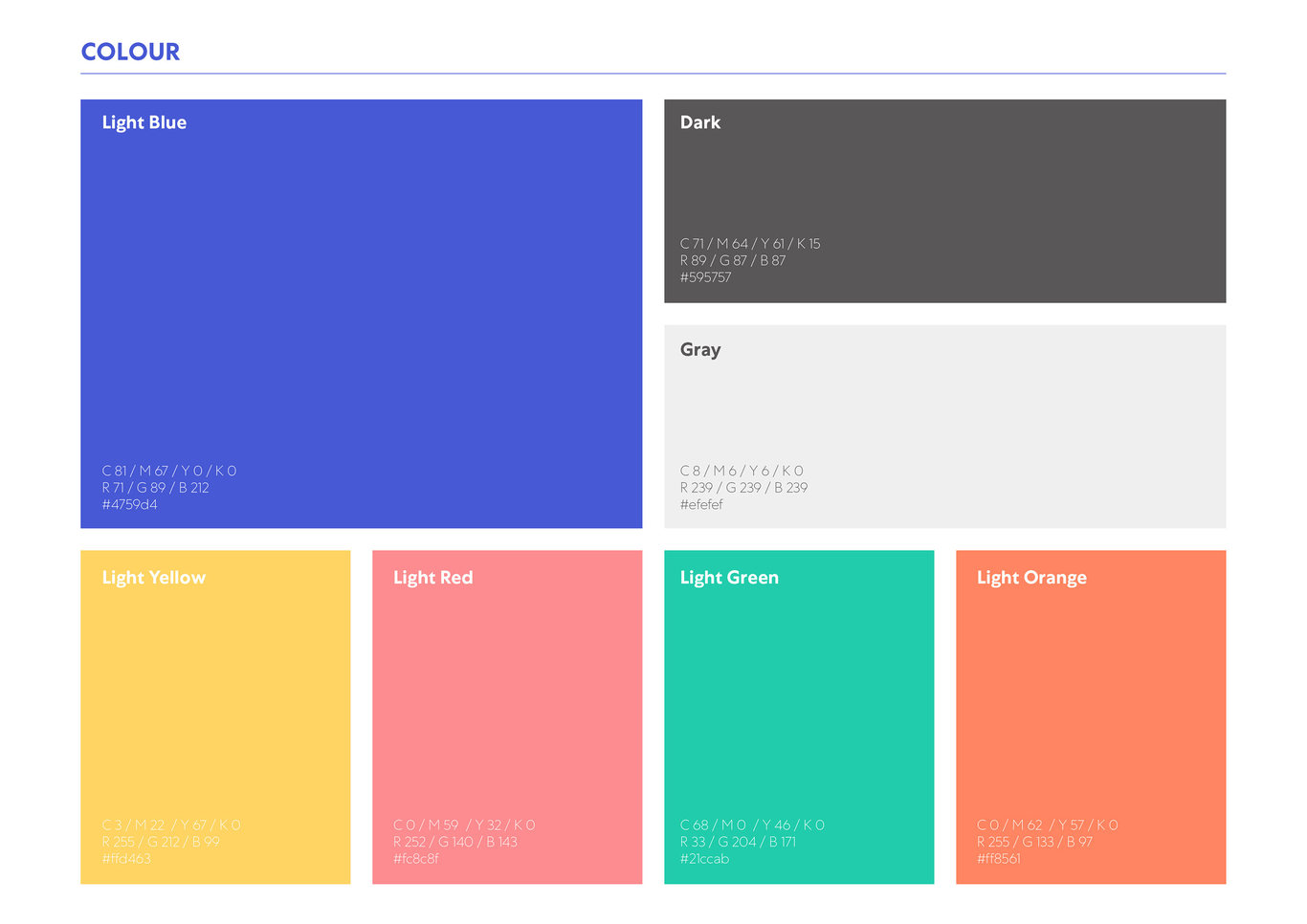The image size is (1307, 924).
Task: Click the 'Light Orange' label
Action: [1031, 578]
